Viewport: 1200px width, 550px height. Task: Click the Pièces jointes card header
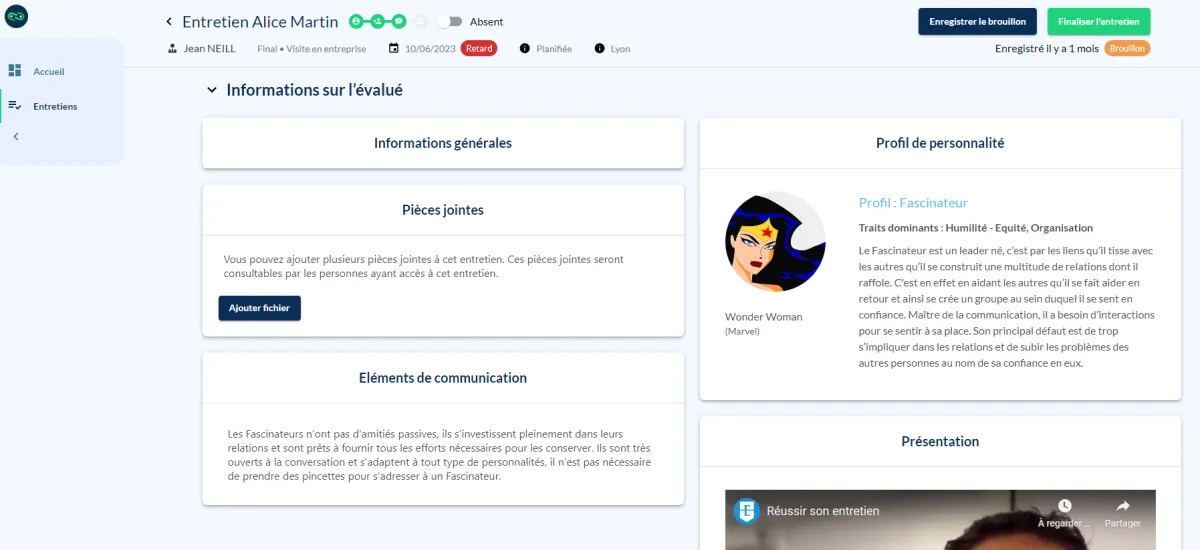pos(443,210)
